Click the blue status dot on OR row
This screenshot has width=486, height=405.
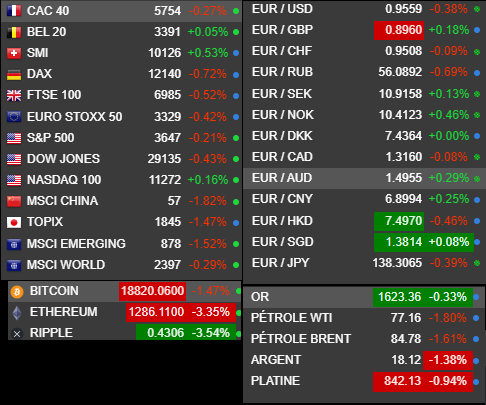pos(476,297)
